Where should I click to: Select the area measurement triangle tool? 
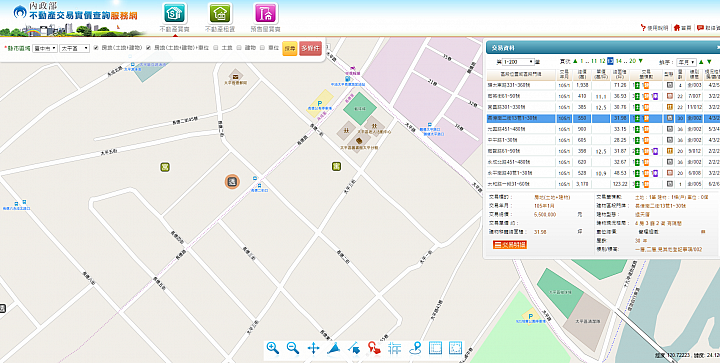(333, 348)
